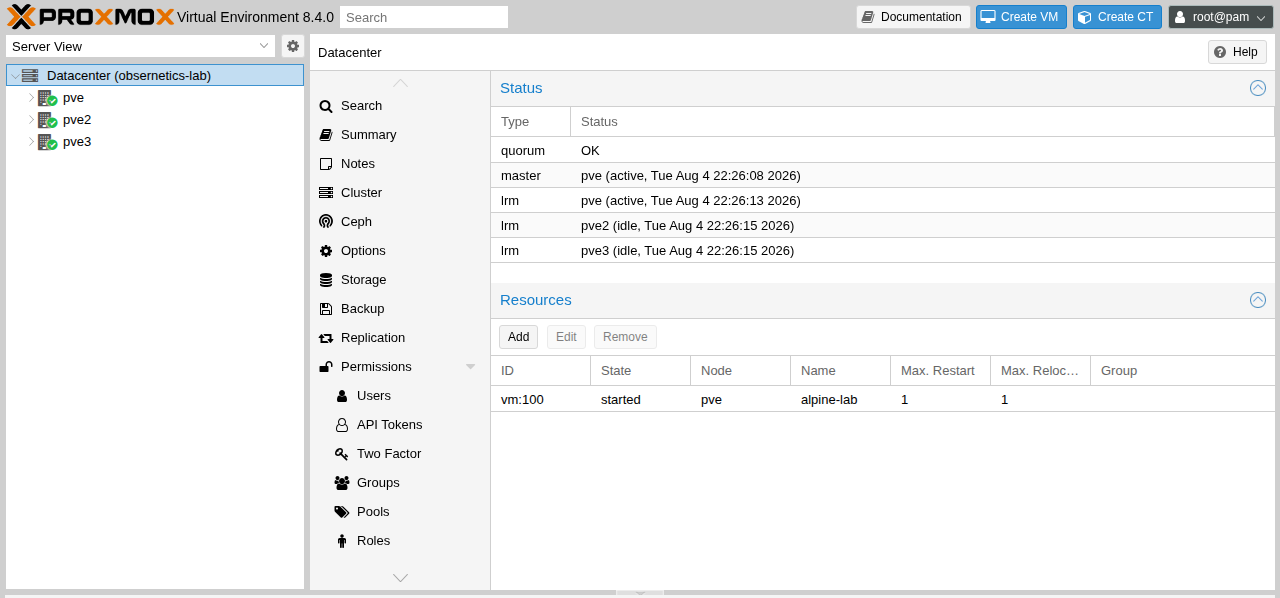Open the Replication menu item
Viewport: 1280px width, 598px height.
pos(400,338)
